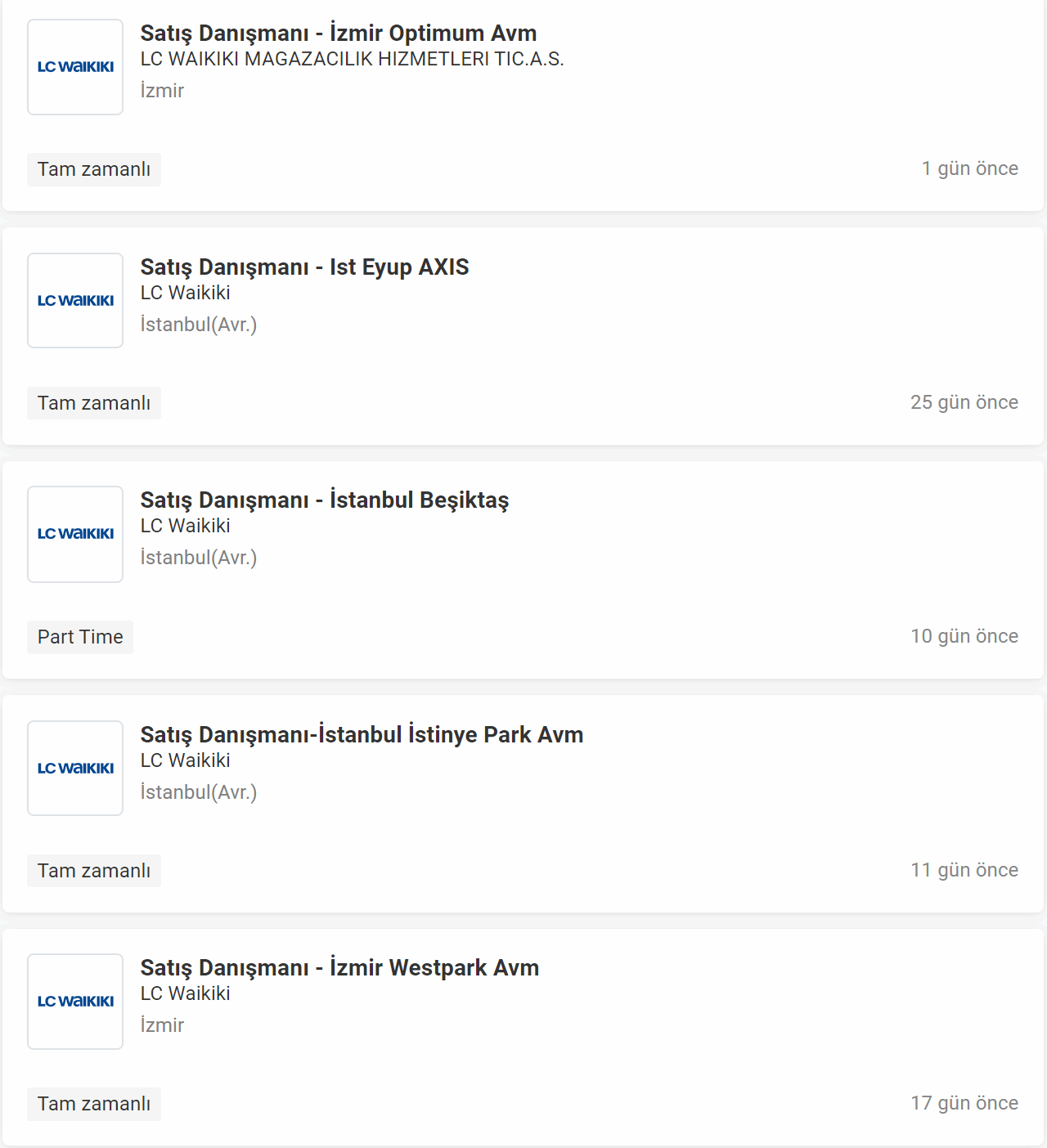Click LC Waikiki logo on İstanbul Beşiktaş listing
This screenshot has height=1148, width=1047.
click(75, 534)
